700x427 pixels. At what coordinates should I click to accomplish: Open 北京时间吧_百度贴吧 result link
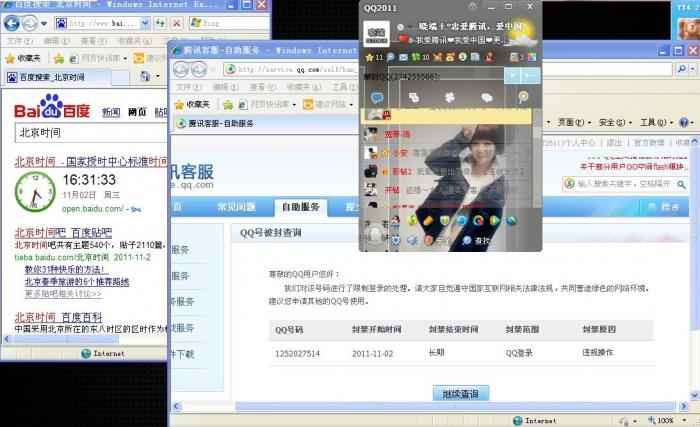click(63, 233)
